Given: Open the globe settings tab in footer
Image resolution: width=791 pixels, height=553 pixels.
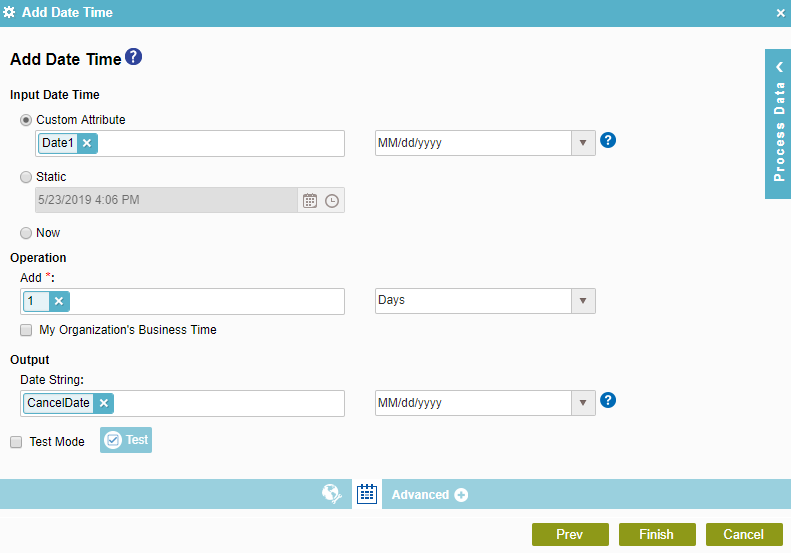Looking at the screenshot, I should coord(332,494).
